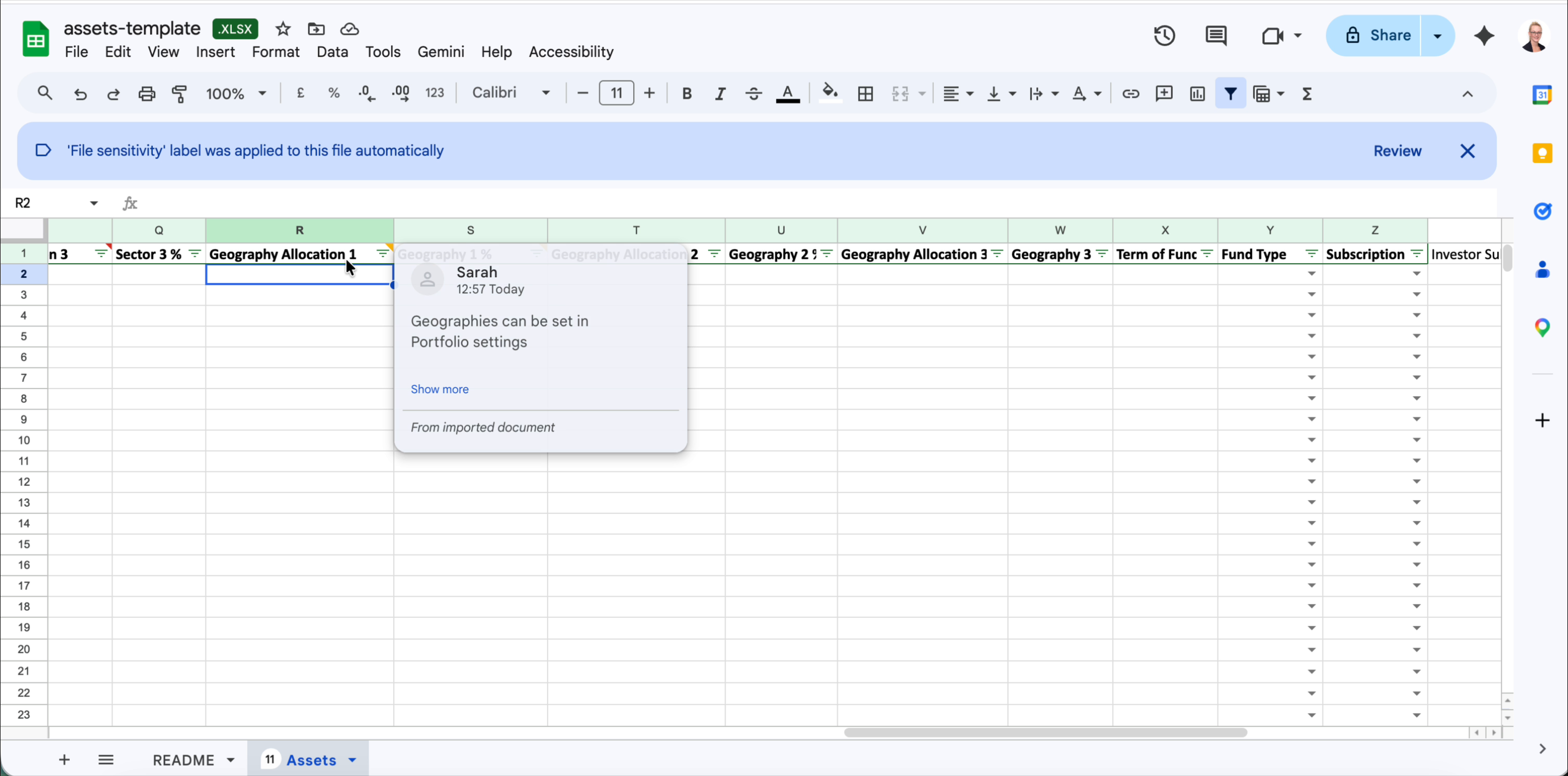1568x776 pixels.
Task: Add a comment from toolbar
Action: (1164, 94)
